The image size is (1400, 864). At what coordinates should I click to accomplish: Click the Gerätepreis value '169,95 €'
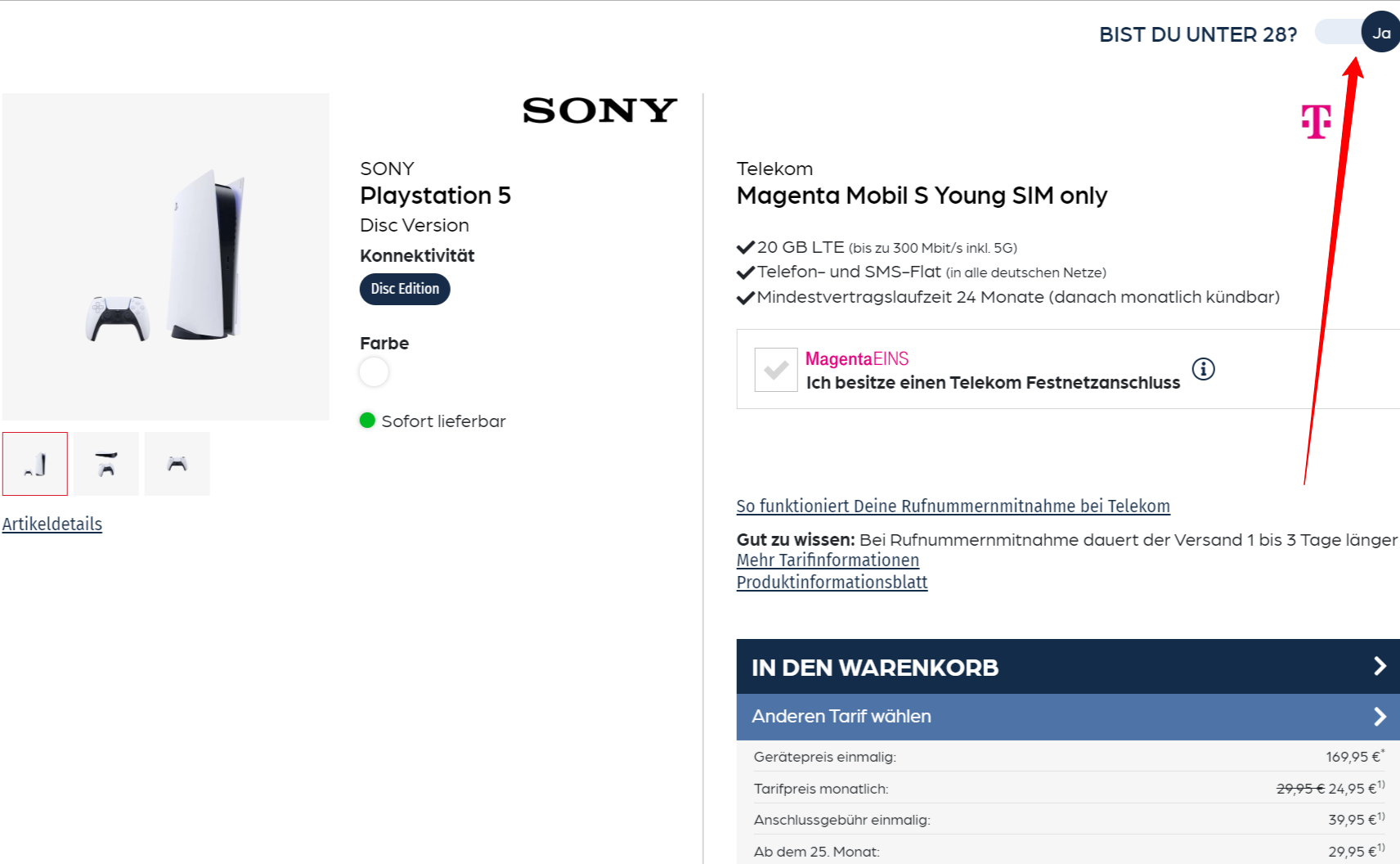pos(1355,756)
